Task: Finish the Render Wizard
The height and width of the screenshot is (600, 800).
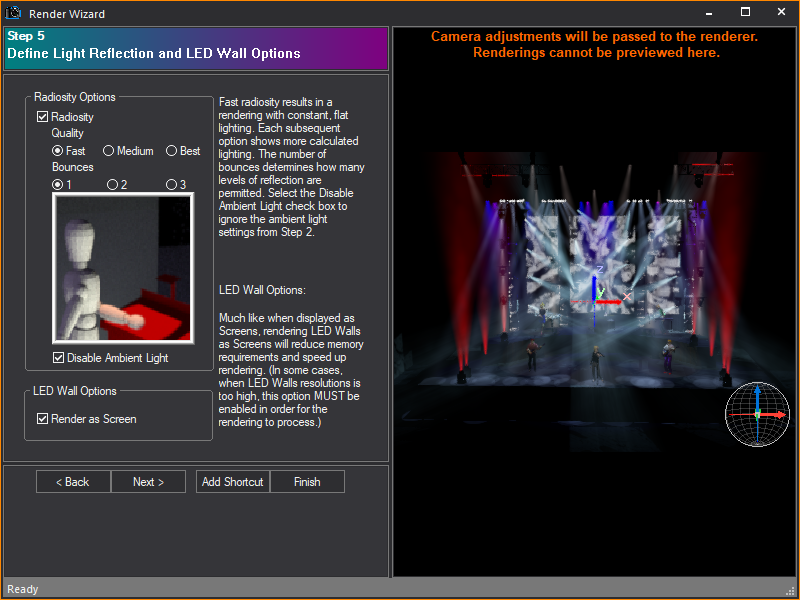Action: (307, 481)
